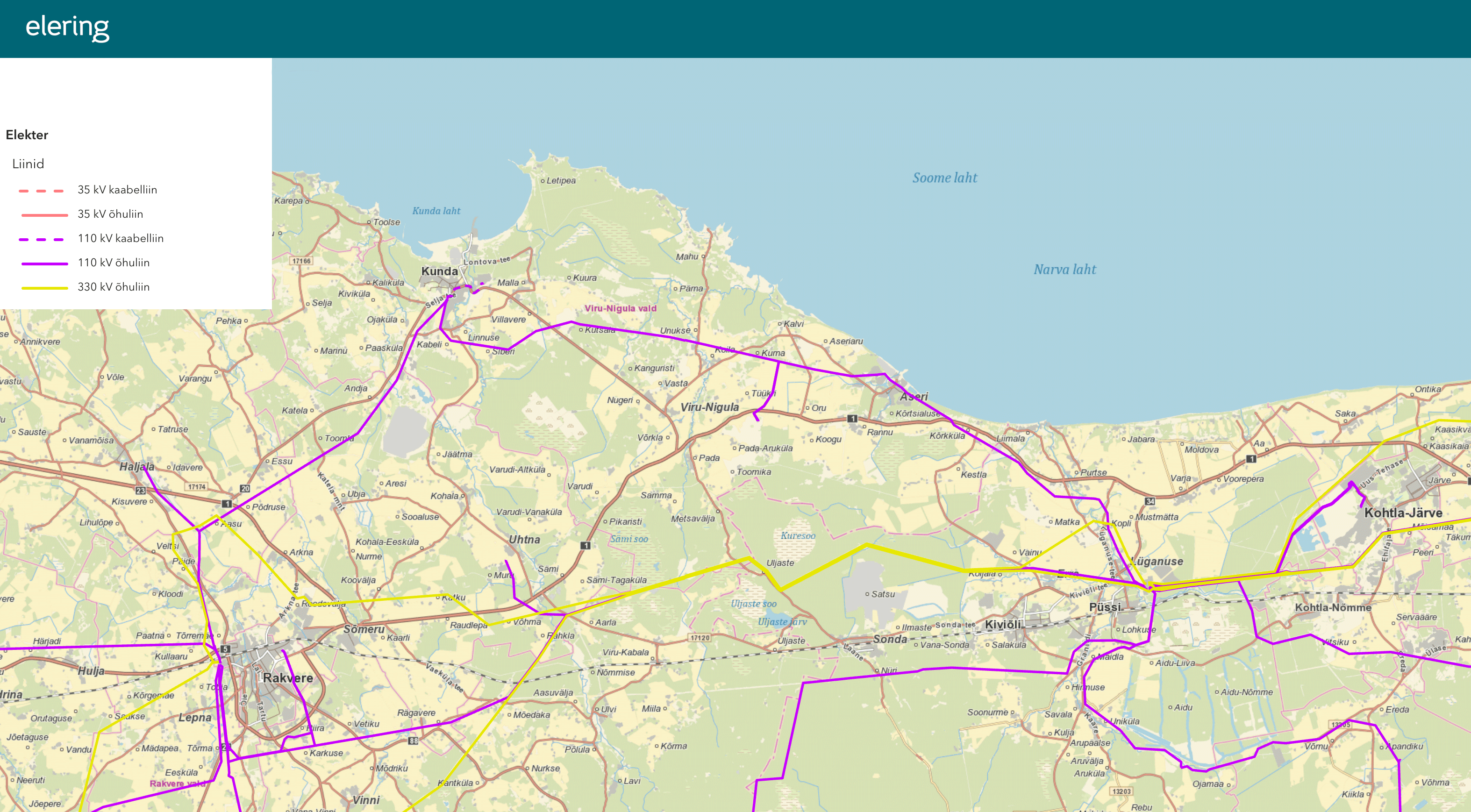Click the 35 kV kaabelliin dashed symbol
Screen dimensions: 1471x812
click(41, 191)
